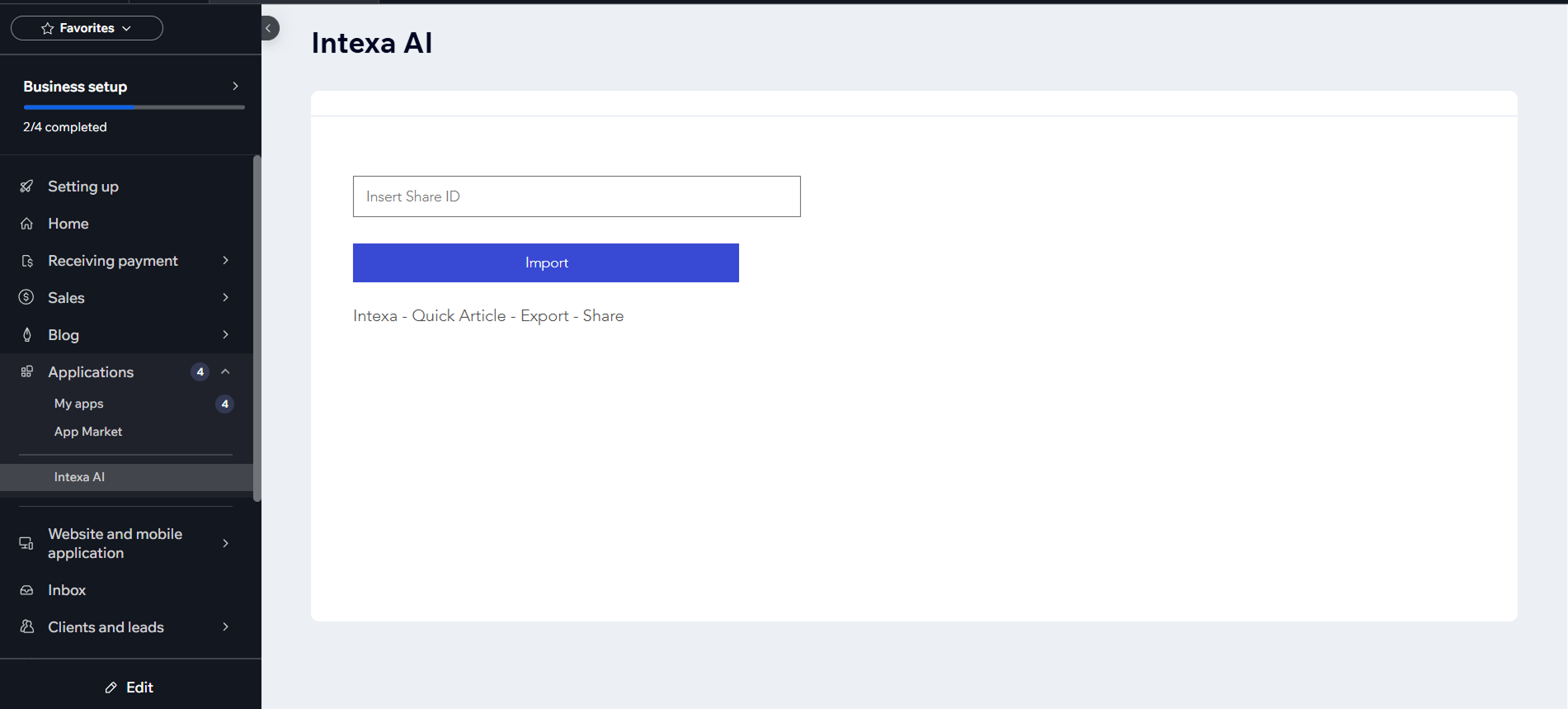The height and width of the screenshot is (709, 1568).
Task: Click the pen nib Blog icon
Action: click(26, 334)
